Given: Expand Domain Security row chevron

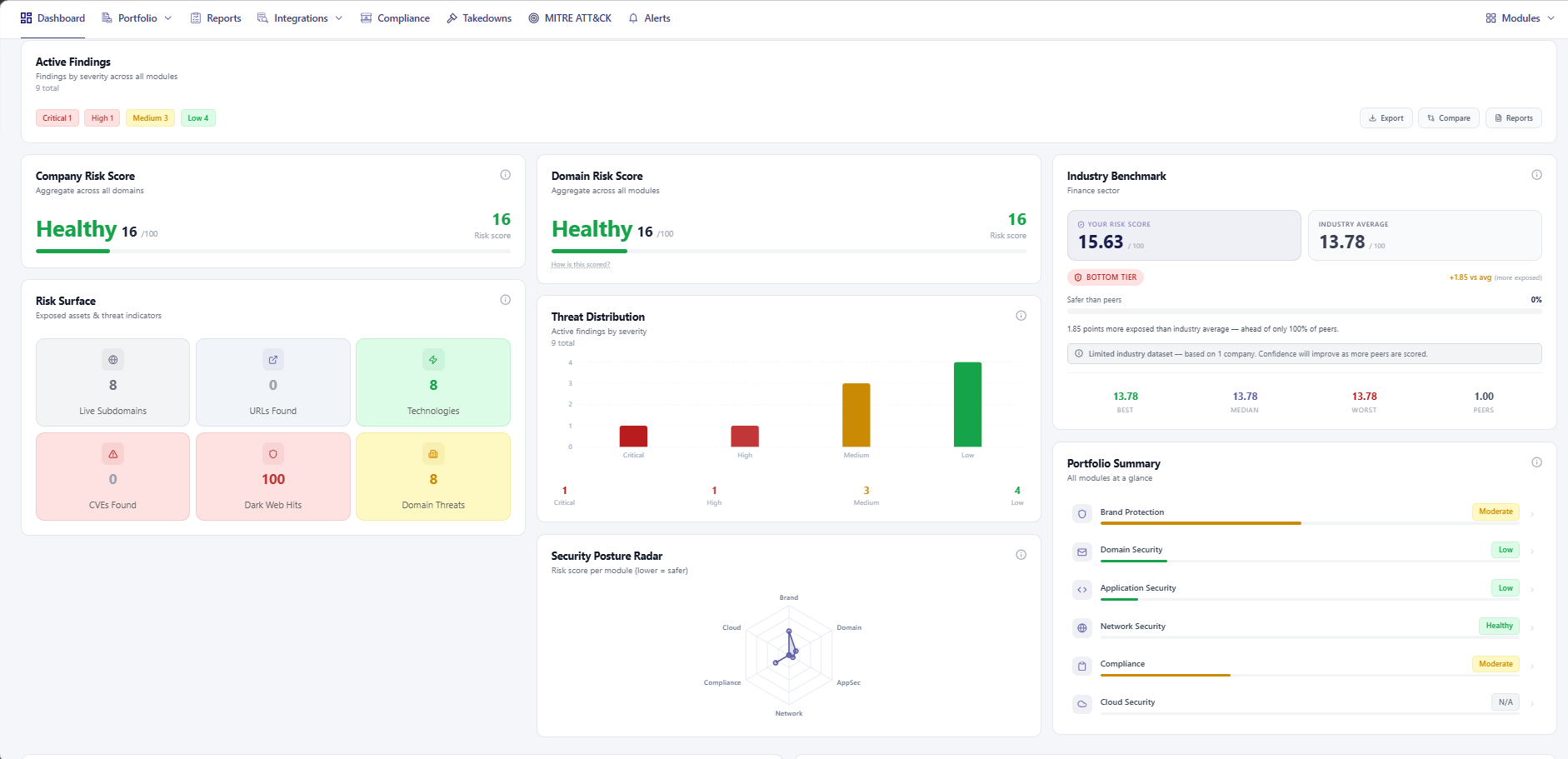Looking at the screenshot, I should tap(1532, 552).
